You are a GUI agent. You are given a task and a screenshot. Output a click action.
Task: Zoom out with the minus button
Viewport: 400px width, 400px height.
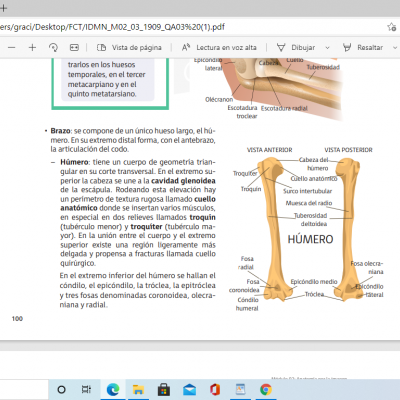pos(12,48)
